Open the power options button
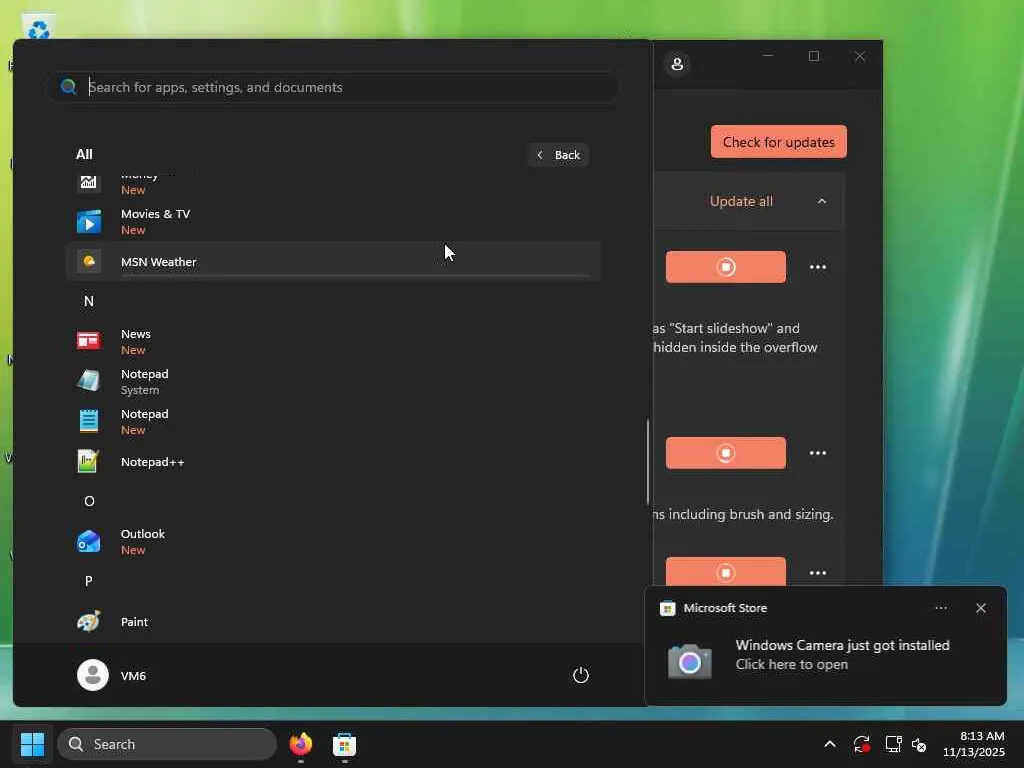The width and height of the screenshot is (1024, 768). [581, 675]
